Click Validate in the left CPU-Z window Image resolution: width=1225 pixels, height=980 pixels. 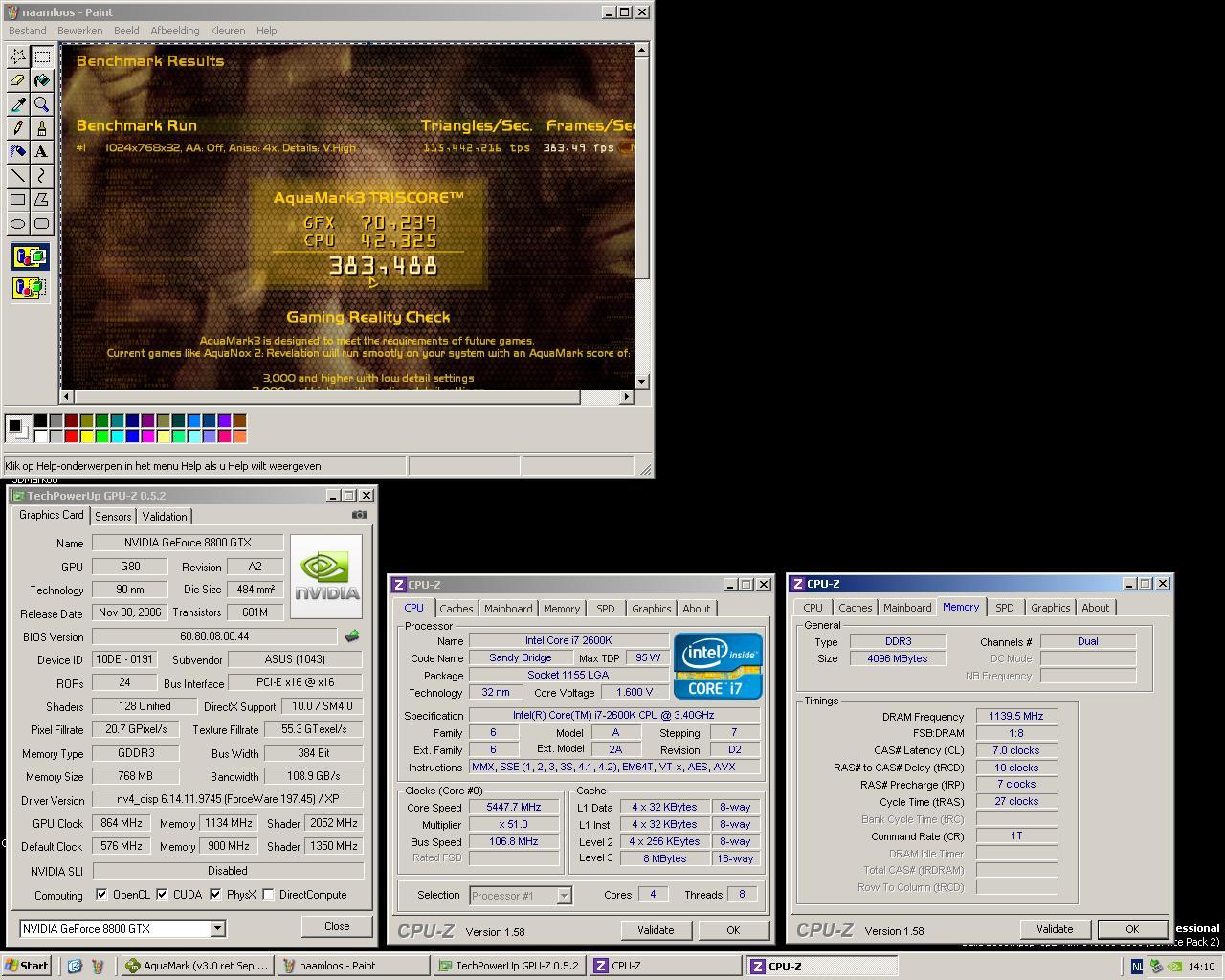click(656, 930)
